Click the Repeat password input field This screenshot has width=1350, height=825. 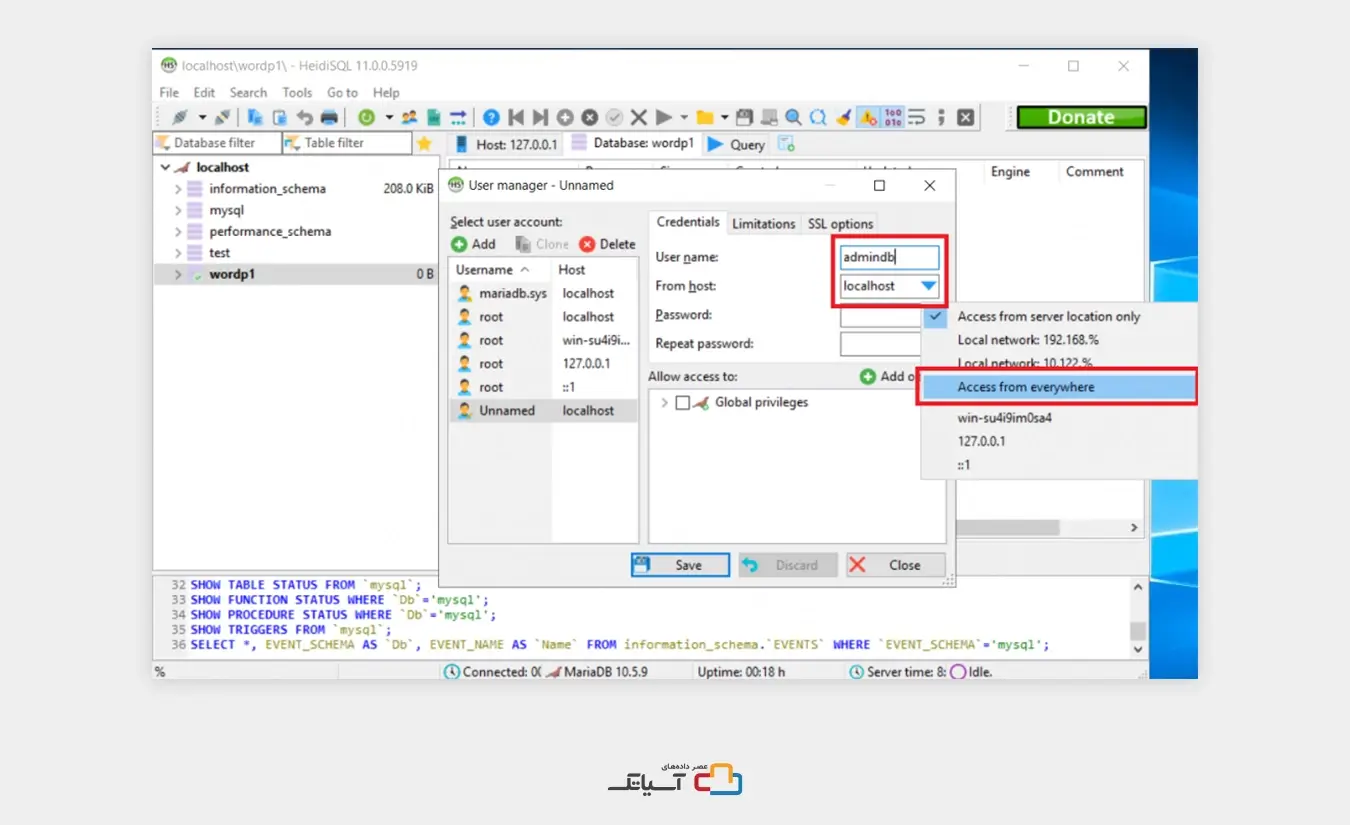click(880, 344)
